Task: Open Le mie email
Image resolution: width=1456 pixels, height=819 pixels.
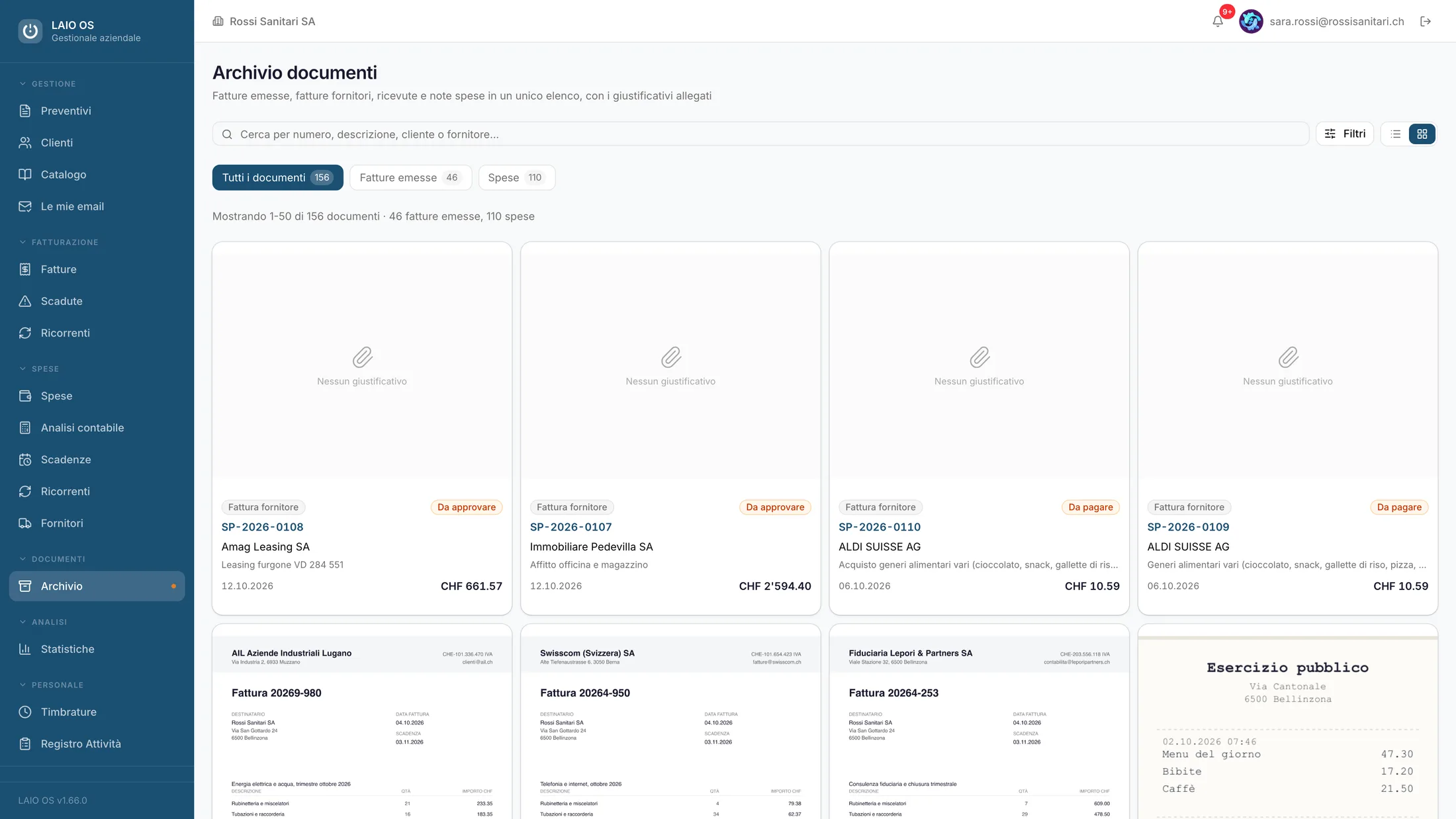Action: point(97,206)
